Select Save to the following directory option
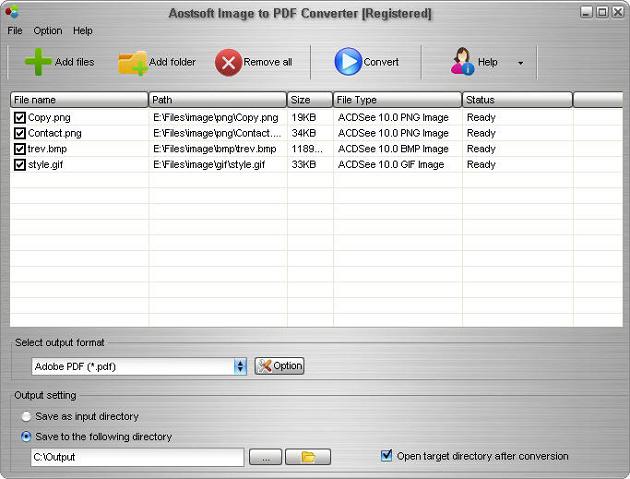The height and width of the screenshot is (479, 630). [26, 436]
